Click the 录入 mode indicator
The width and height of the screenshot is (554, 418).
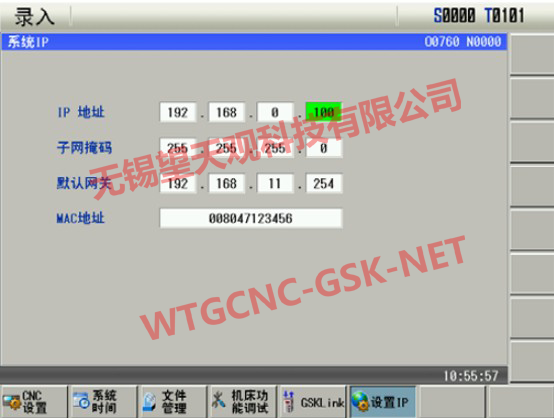pos(34,17)
